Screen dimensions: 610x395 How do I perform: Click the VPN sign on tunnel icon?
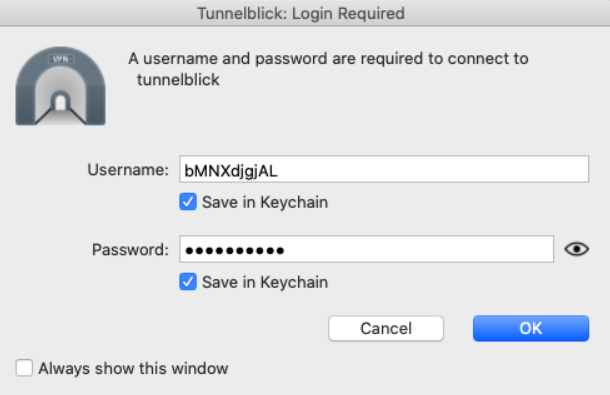coord(61,59)
